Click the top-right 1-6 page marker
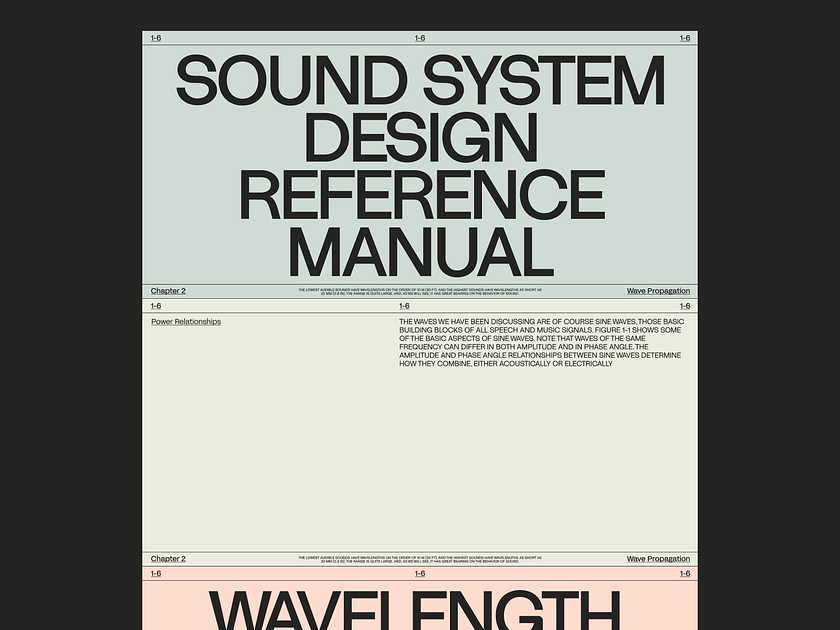The image size is (840, 630). [x=684, y=38]
